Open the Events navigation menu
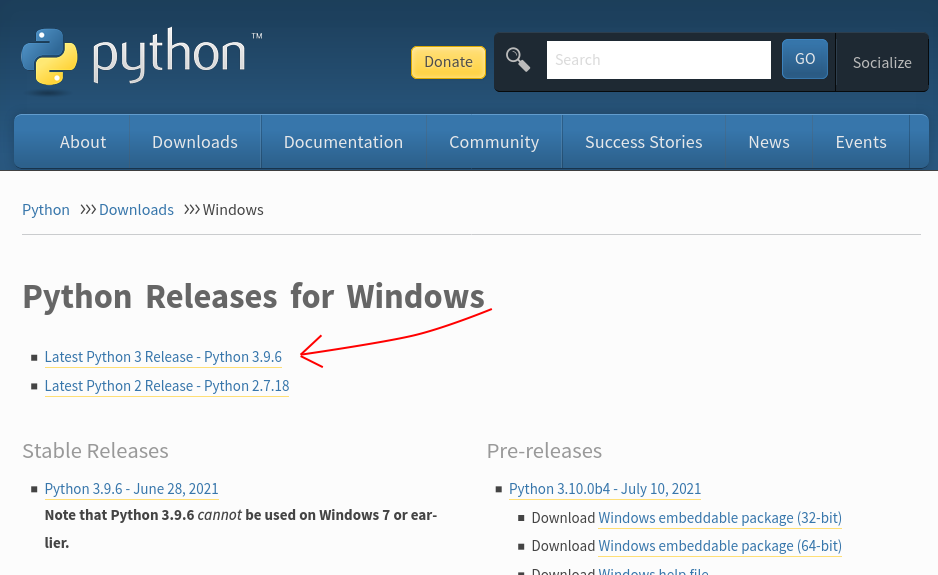Viewport: 938px width, 575px height. (x=861, y=142)
